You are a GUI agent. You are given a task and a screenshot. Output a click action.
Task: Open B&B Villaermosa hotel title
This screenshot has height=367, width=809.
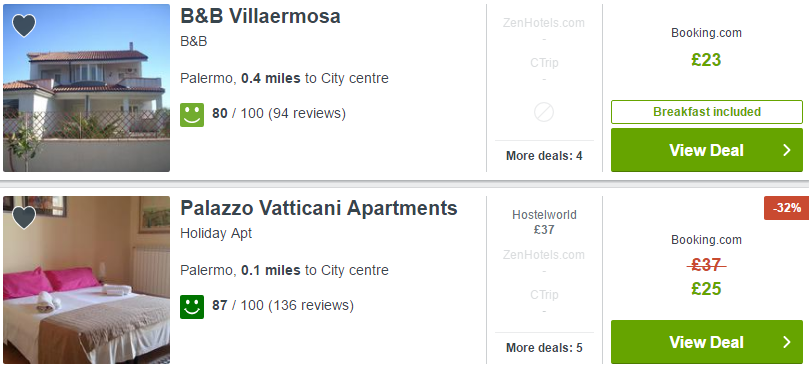coord(260,16)
